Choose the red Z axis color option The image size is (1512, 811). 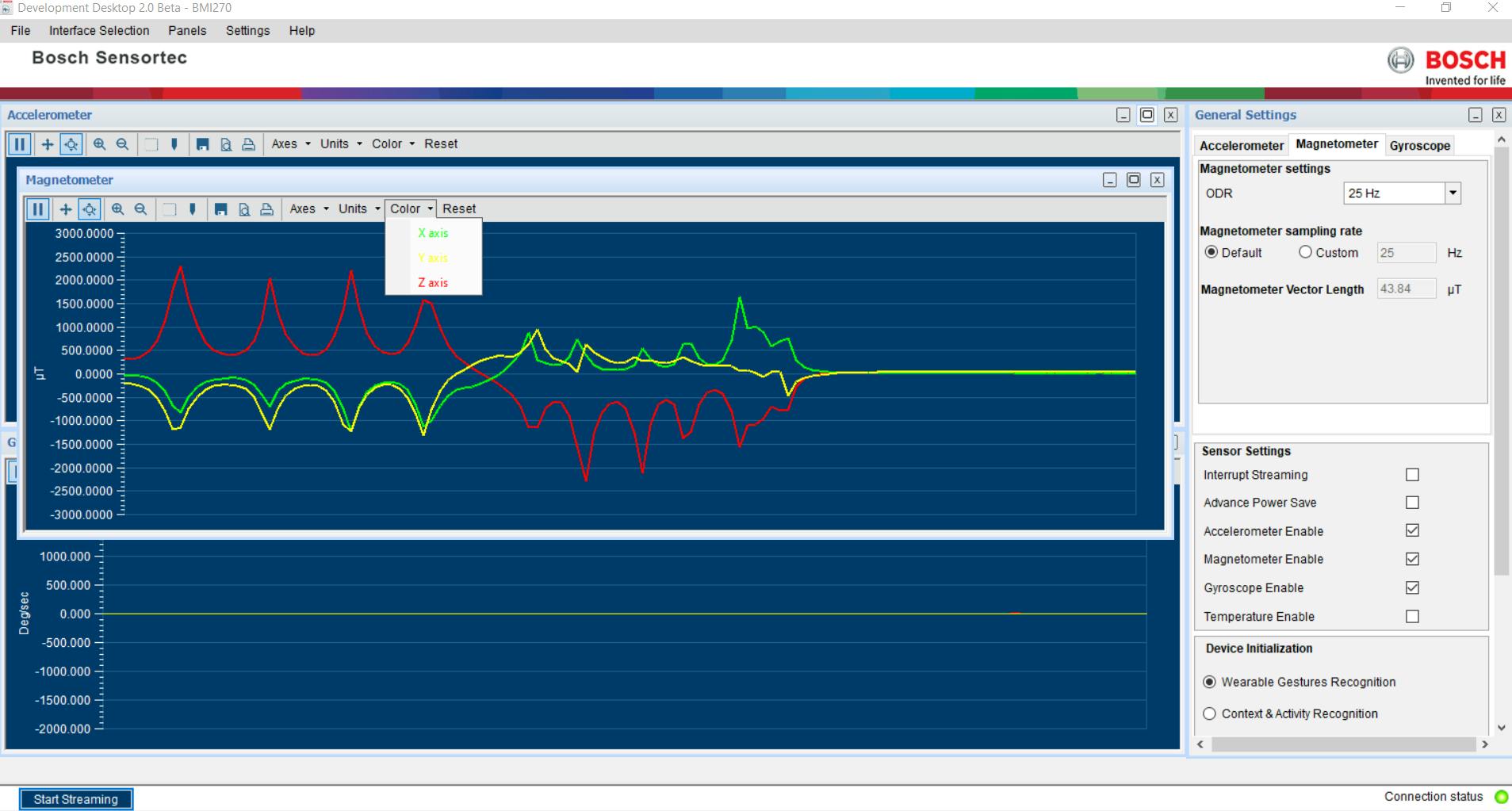[x=433, y=283]
